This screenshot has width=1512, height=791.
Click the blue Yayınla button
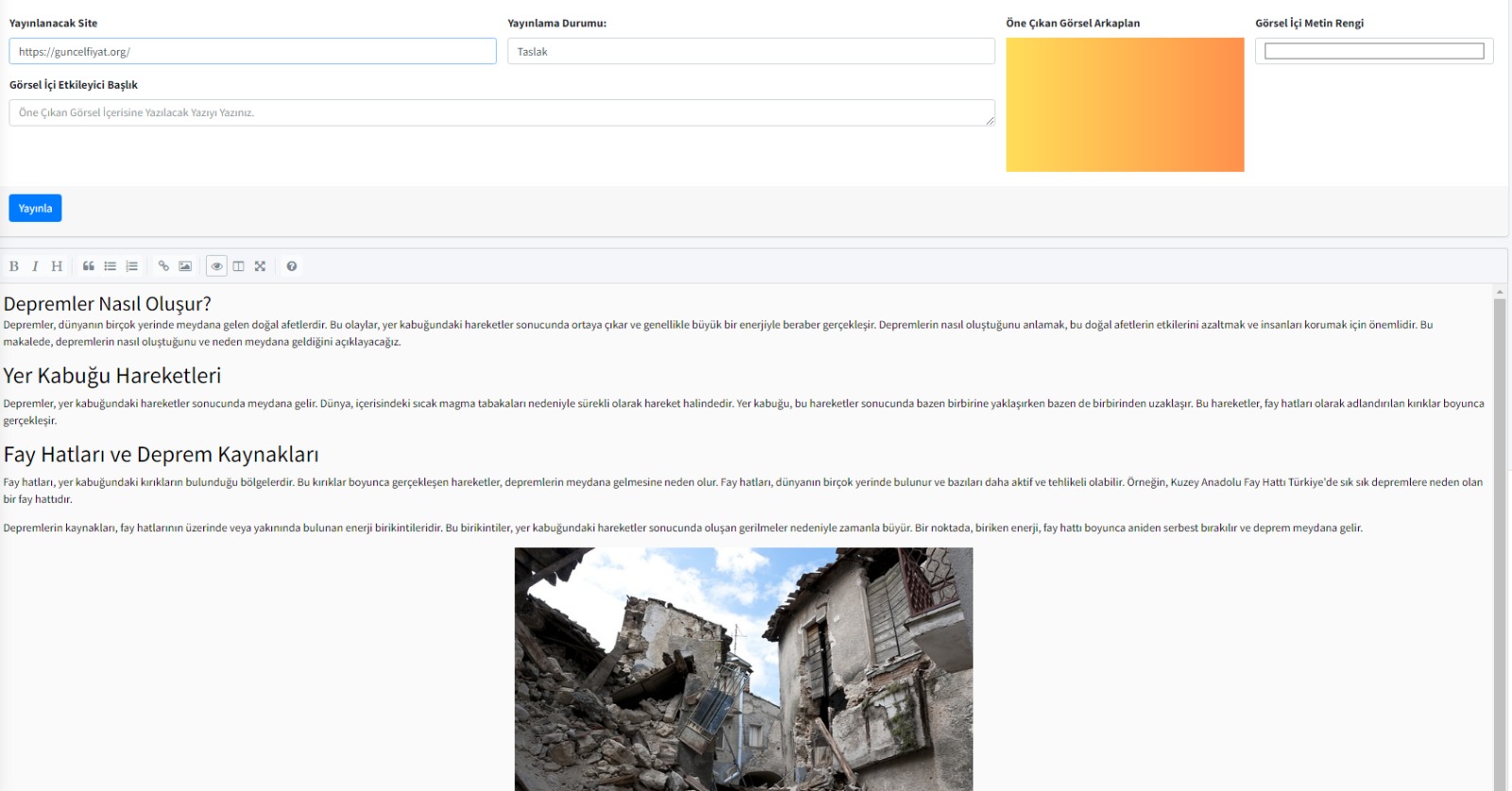(x=35, y=208)
